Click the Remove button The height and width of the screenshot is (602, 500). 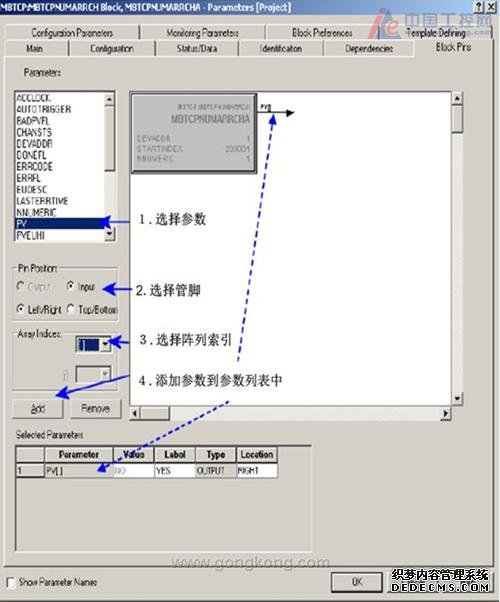[x=96, y=408]
